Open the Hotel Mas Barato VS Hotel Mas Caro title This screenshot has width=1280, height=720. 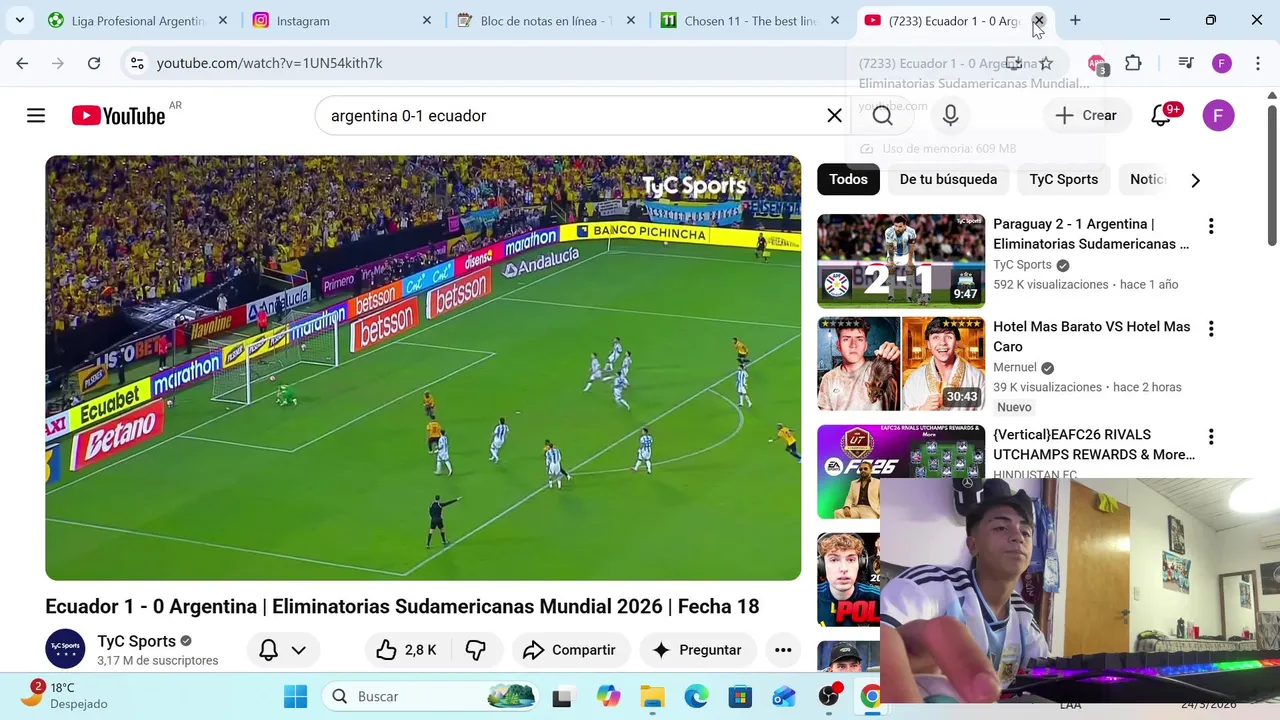click(1092, 336)
